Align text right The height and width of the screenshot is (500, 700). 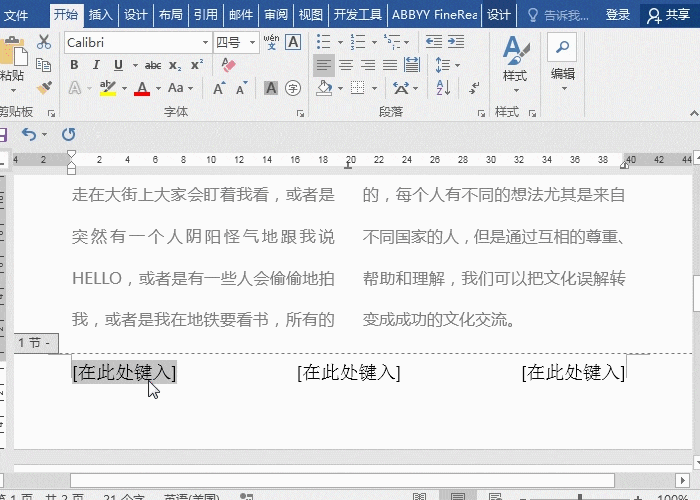[368, 65]
